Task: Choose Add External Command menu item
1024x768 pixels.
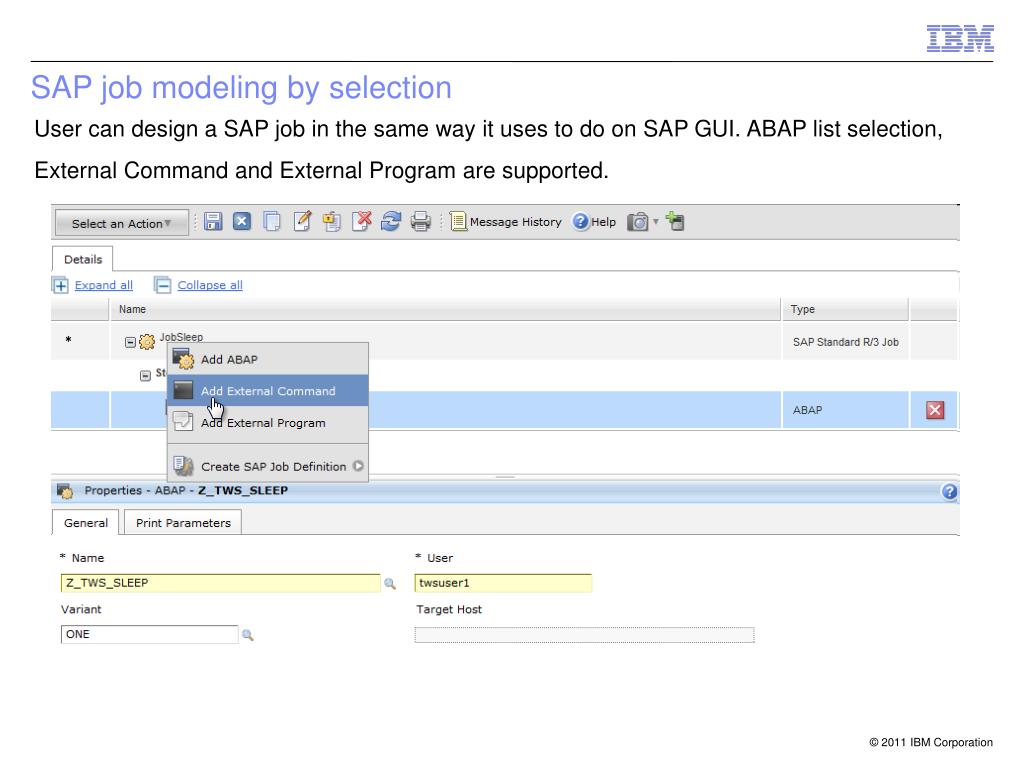Action: 268,391
